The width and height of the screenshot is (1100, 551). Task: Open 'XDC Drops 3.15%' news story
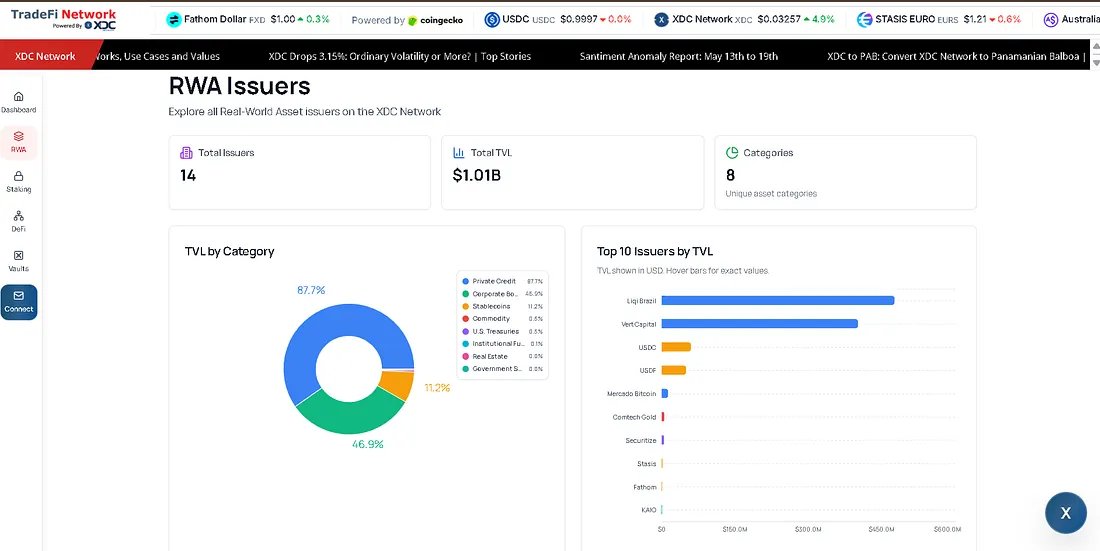400,56
